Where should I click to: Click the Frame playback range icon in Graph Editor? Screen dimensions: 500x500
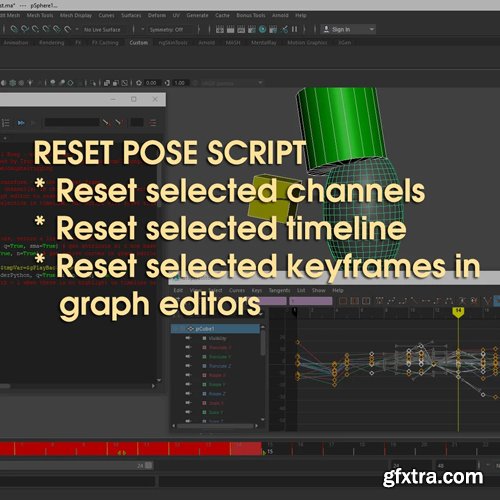[354, 301]
